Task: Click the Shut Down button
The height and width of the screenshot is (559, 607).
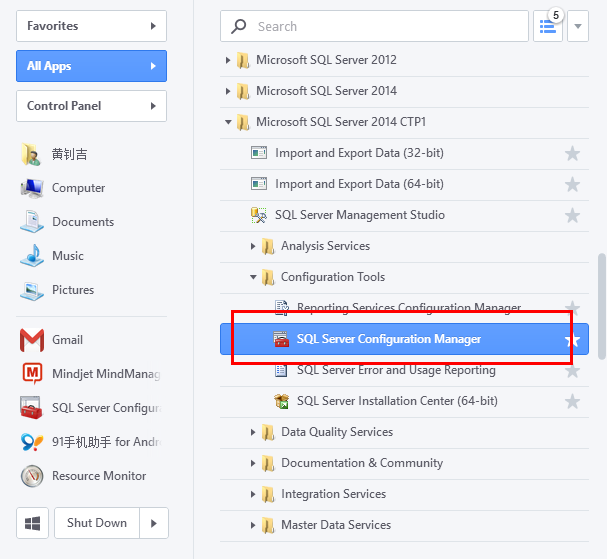Action: [x=97, y=523]
